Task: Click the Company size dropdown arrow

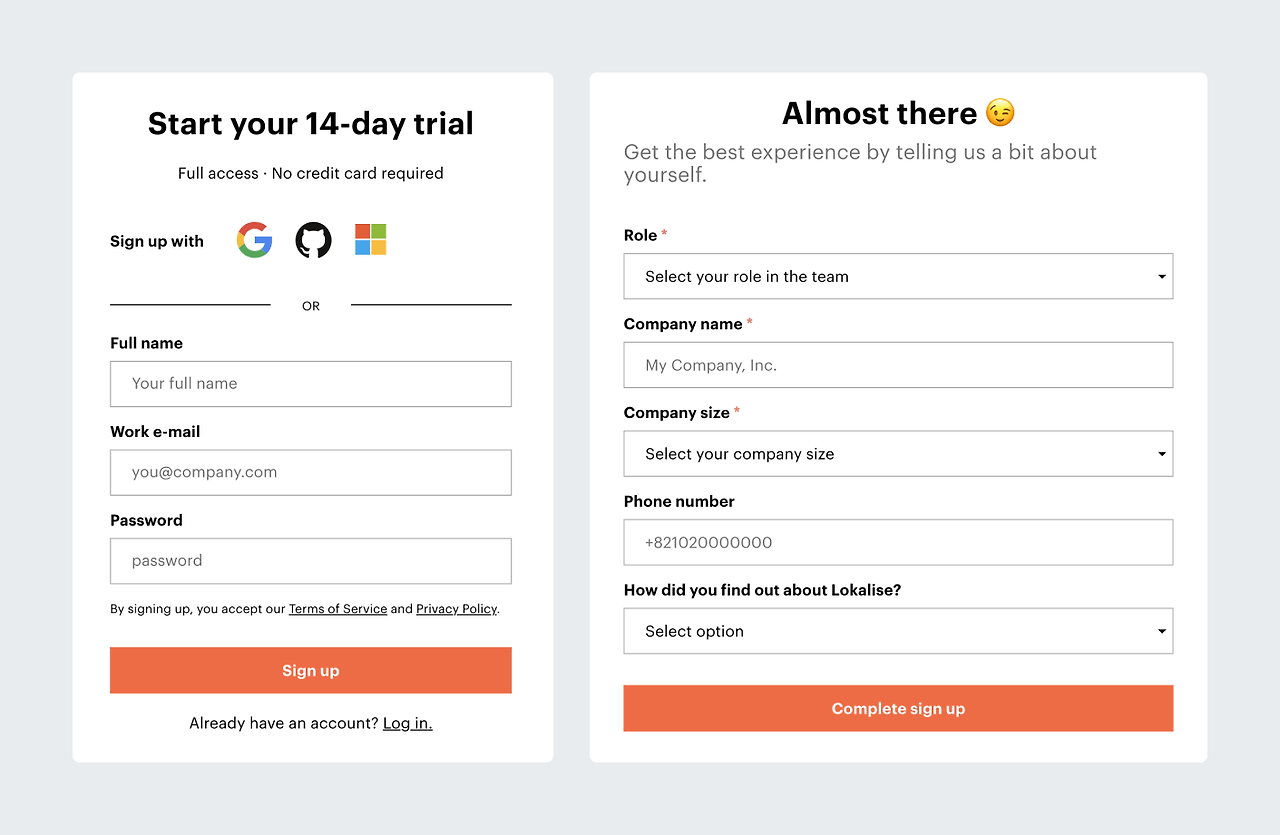Action: tap(1162, 454)
